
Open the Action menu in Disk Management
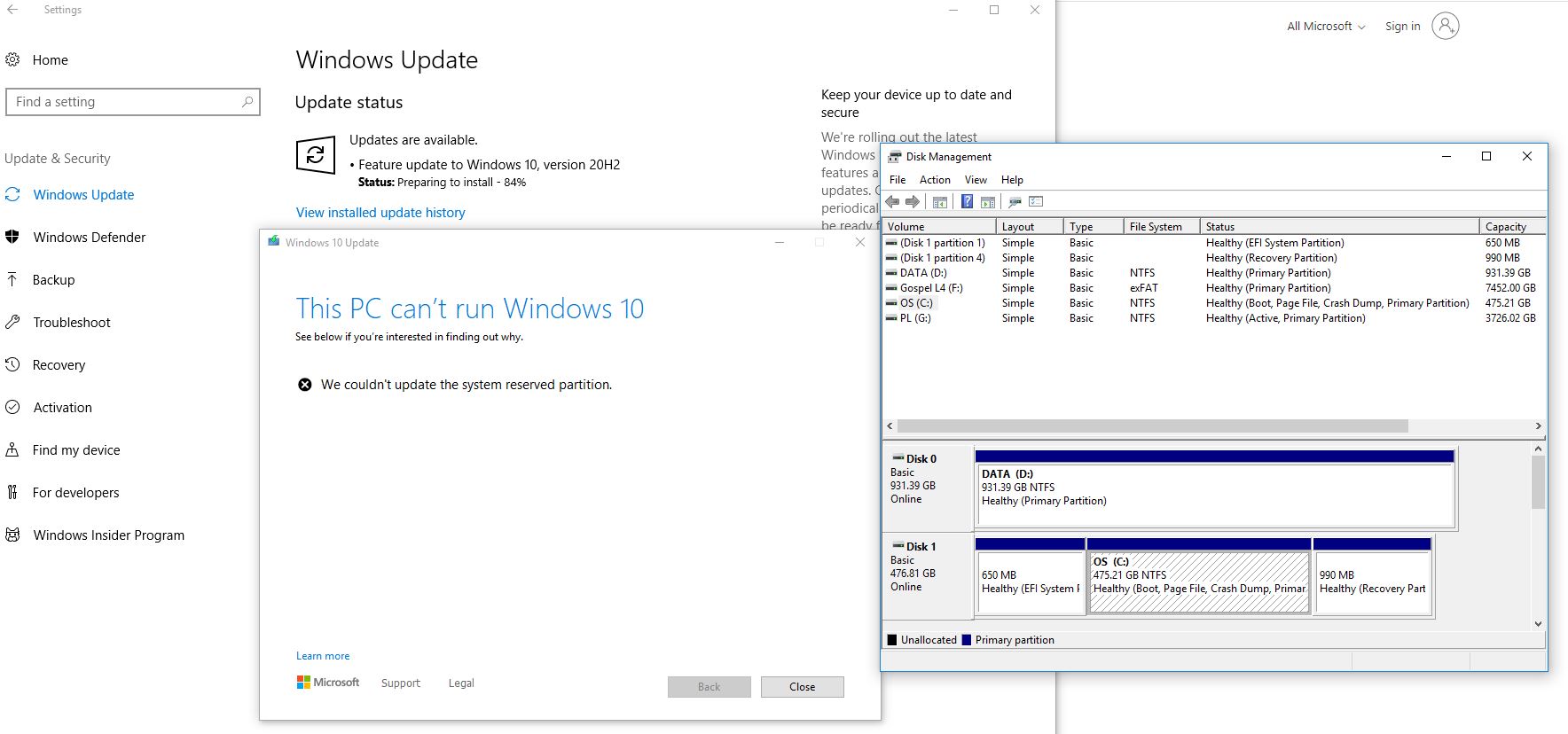coord(935,180)
